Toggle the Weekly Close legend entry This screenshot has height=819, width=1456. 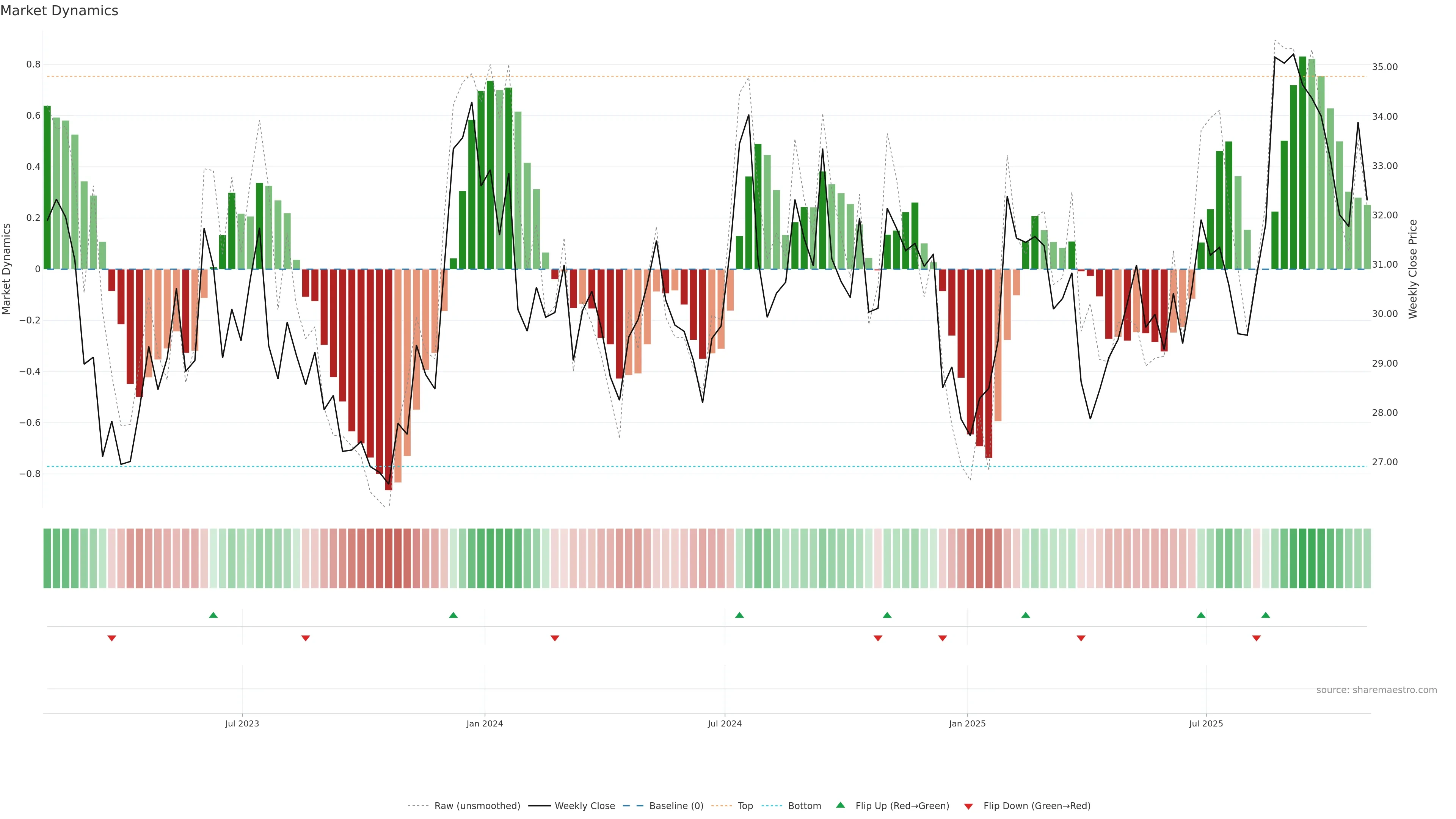pos(584,806)
